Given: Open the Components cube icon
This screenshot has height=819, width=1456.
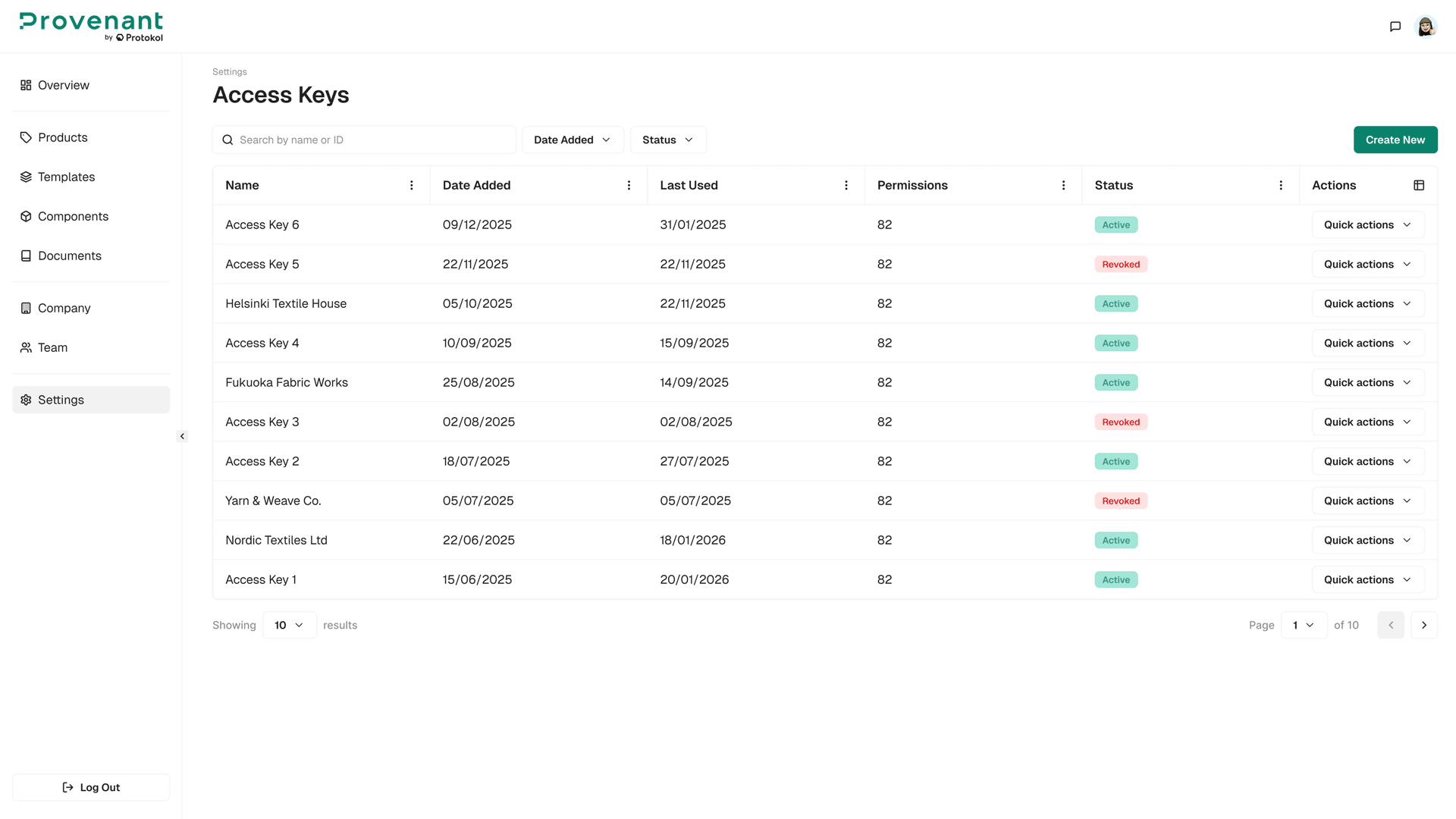Looking at the screenshot, I should click(x=25, y=216).
